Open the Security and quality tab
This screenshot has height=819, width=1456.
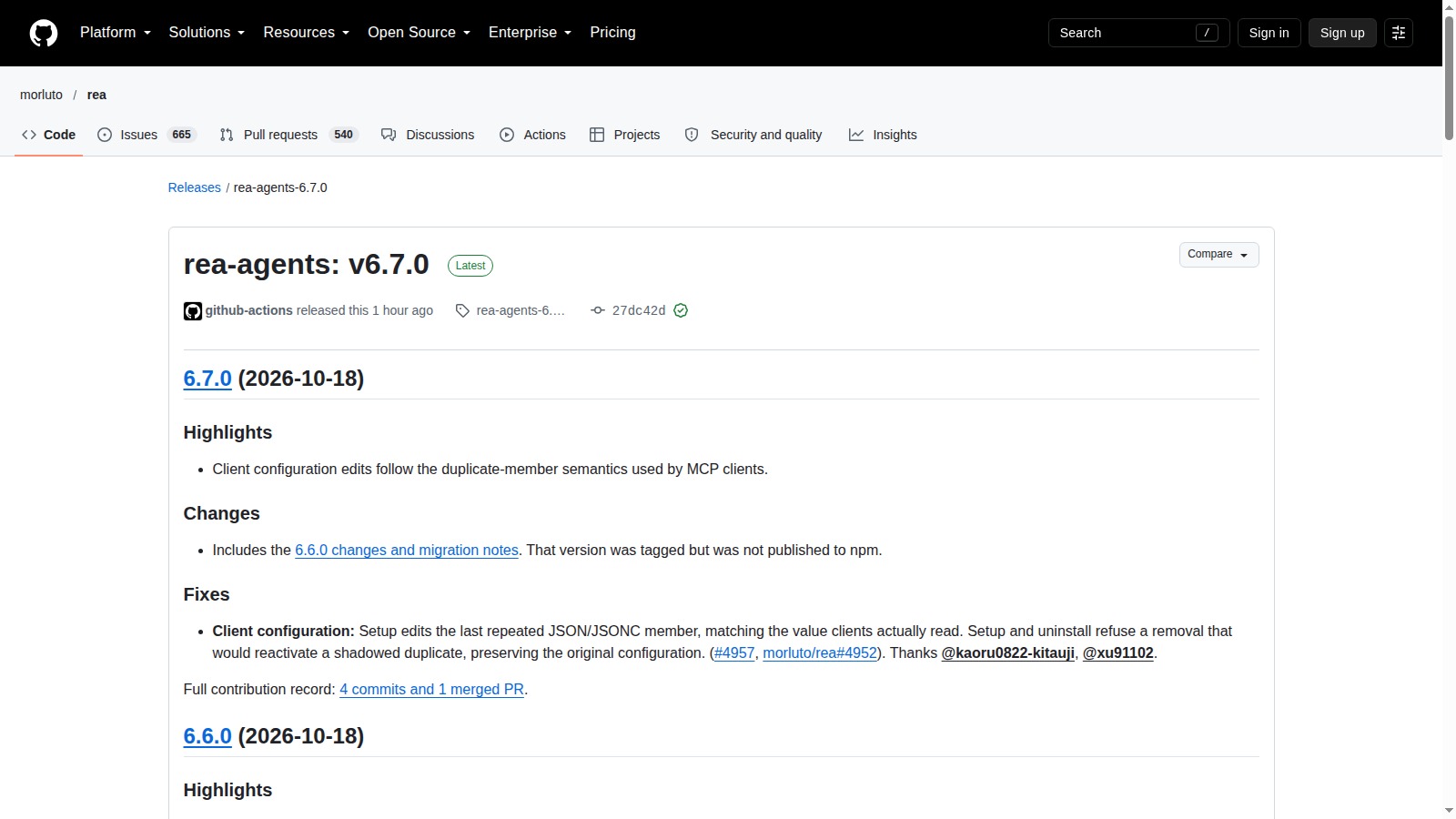753,135
